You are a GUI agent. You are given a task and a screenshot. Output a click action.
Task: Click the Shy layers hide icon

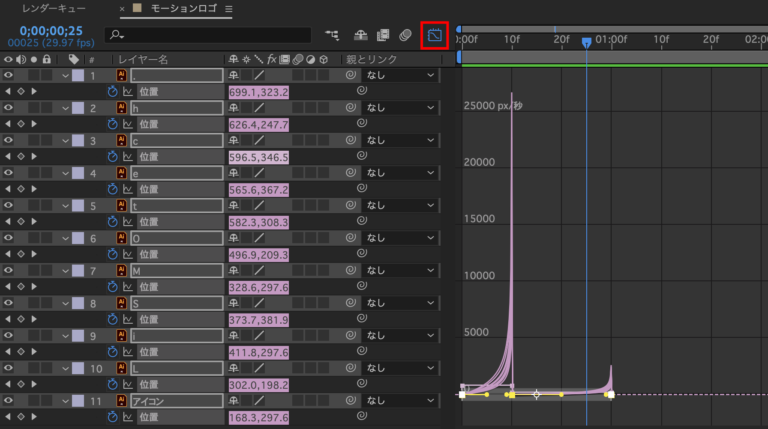(361, 35)
